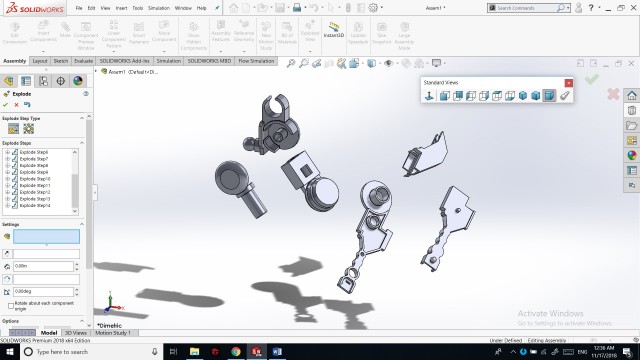Collapse the Explode Steps section
Viewport: 640px width, 360px height.
[82, 143]
